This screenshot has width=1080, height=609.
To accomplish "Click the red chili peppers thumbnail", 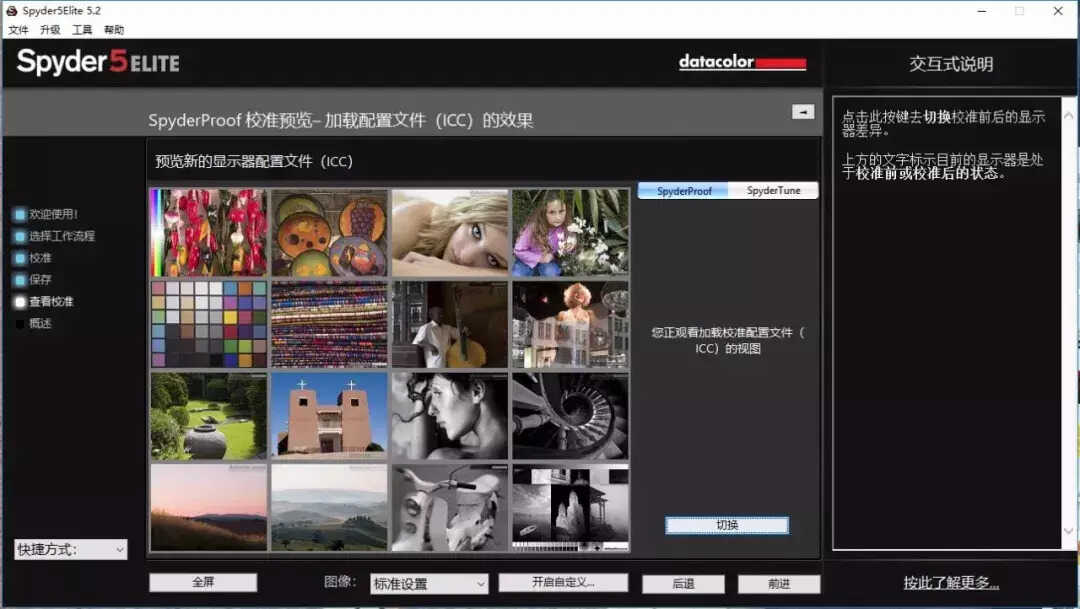I will click(x=209, y=233).
